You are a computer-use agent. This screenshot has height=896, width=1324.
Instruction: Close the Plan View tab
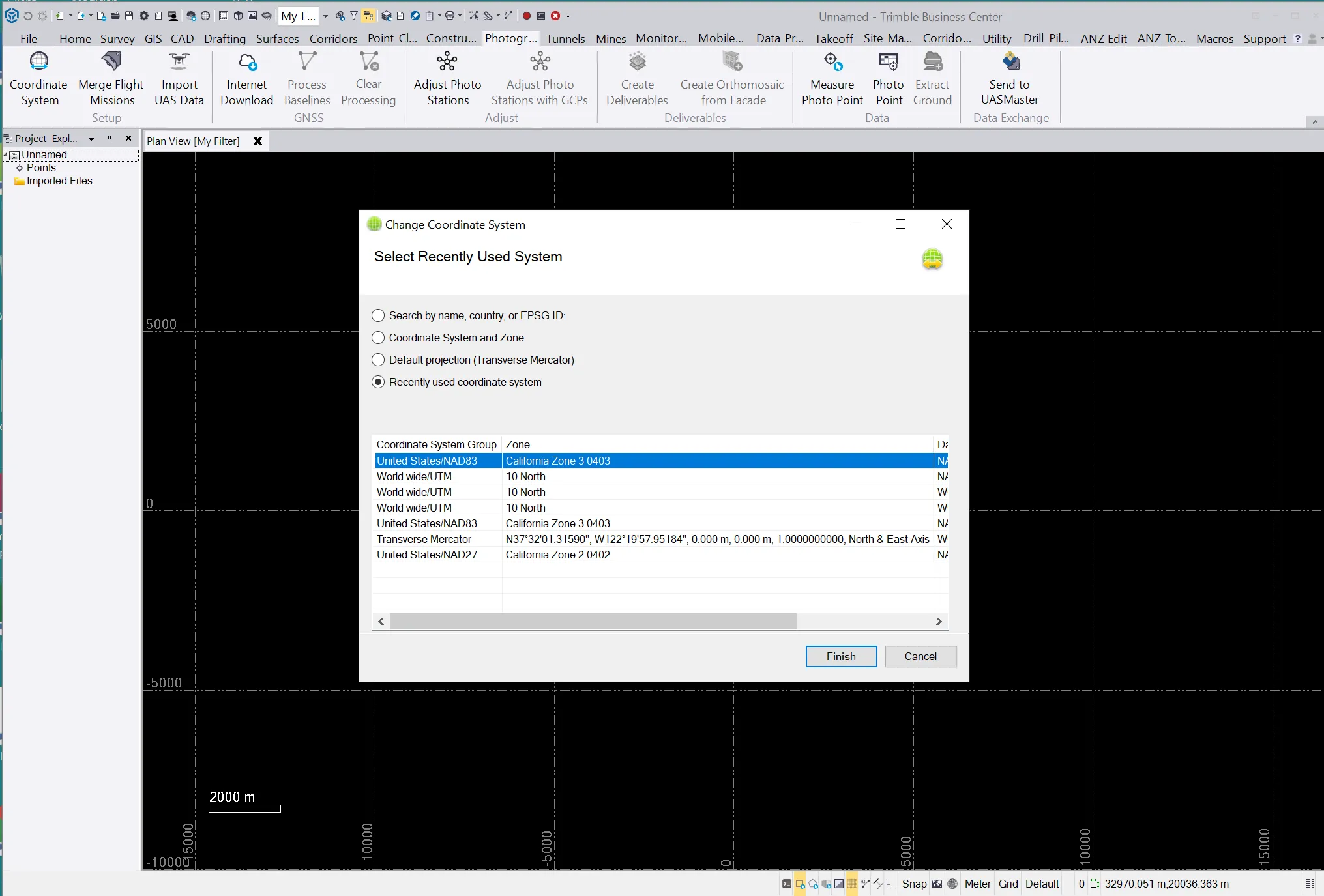[x=257, y=141]
